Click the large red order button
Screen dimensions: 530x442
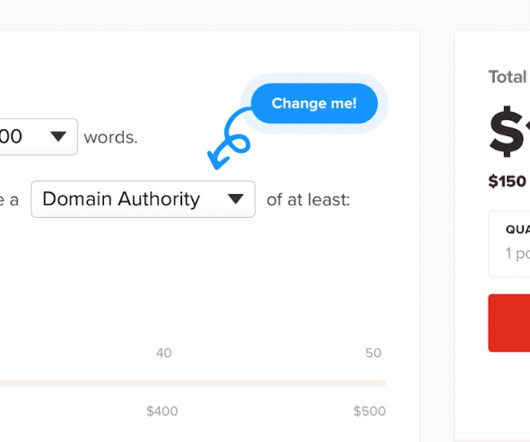click(x=509, y=323)
